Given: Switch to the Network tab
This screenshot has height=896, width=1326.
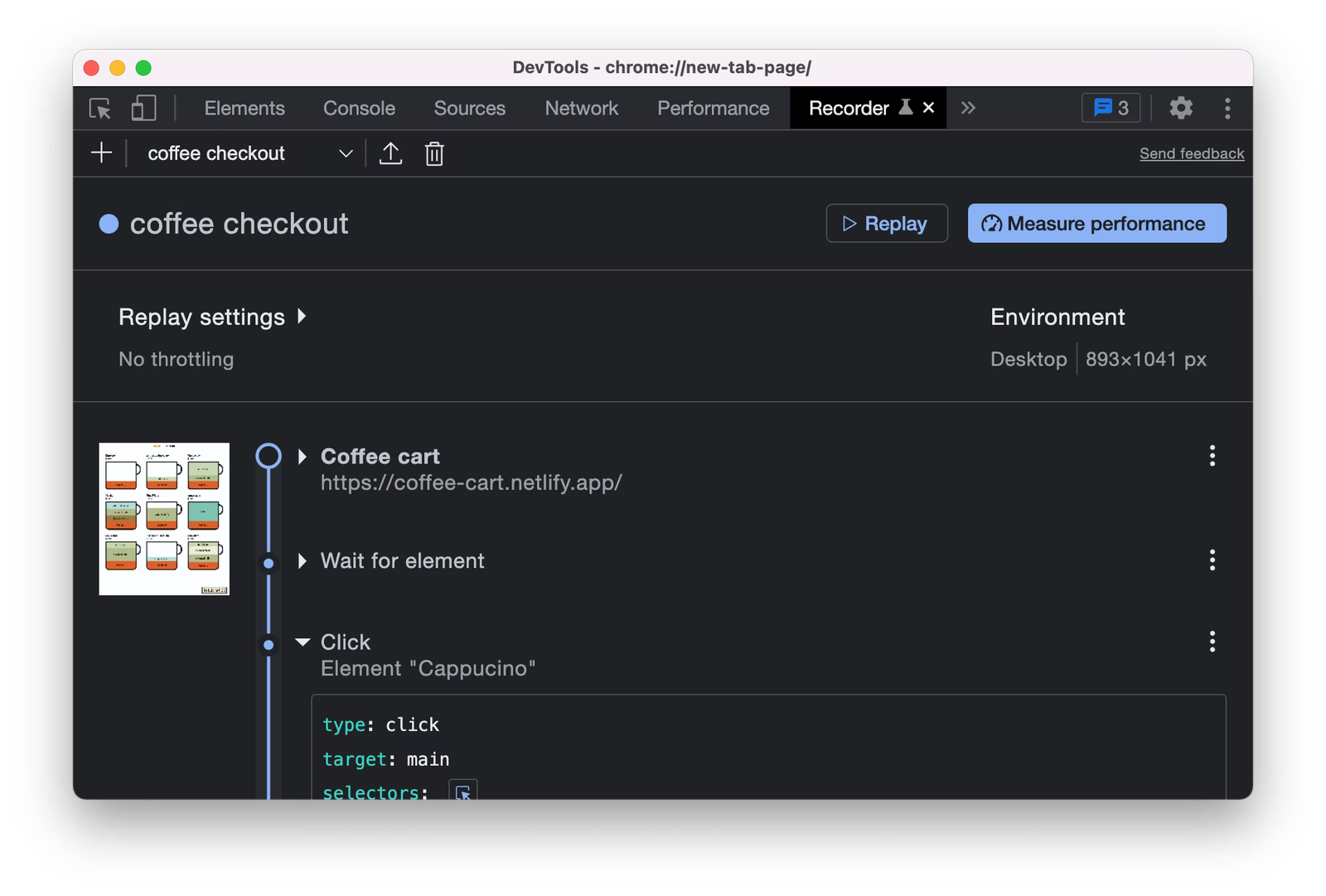Looking at the screenshot, I should point(581,108).
